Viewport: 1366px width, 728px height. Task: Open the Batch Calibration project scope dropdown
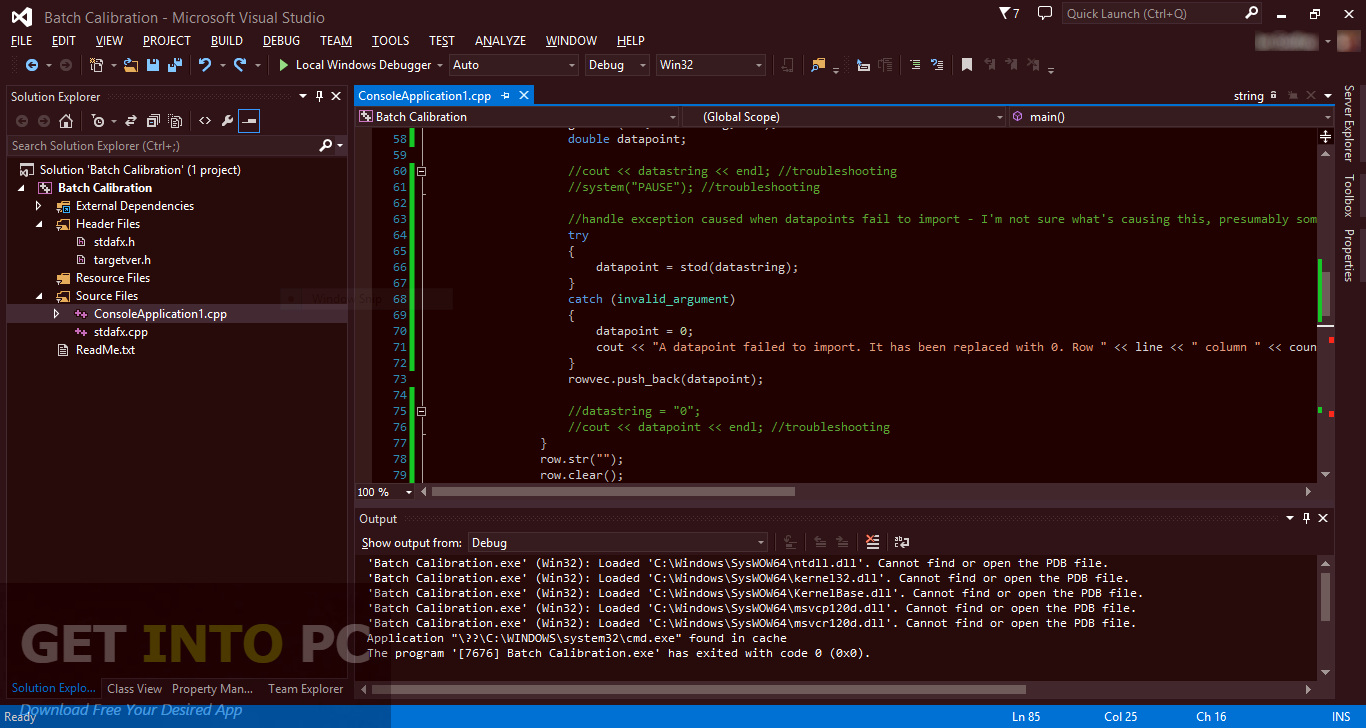click(517, 117)
